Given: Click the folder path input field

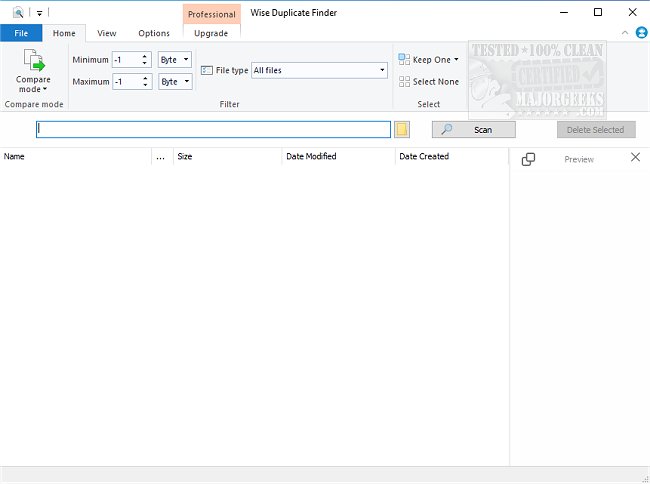Looking at the screenshot, I should [x=213, y=130].
